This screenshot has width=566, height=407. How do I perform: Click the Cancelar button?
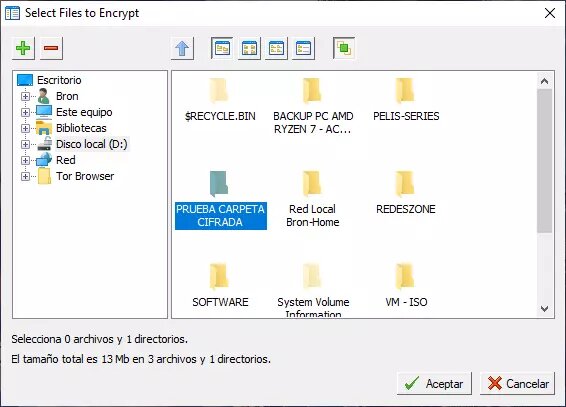pyautogui.click(x=517, y=384)
